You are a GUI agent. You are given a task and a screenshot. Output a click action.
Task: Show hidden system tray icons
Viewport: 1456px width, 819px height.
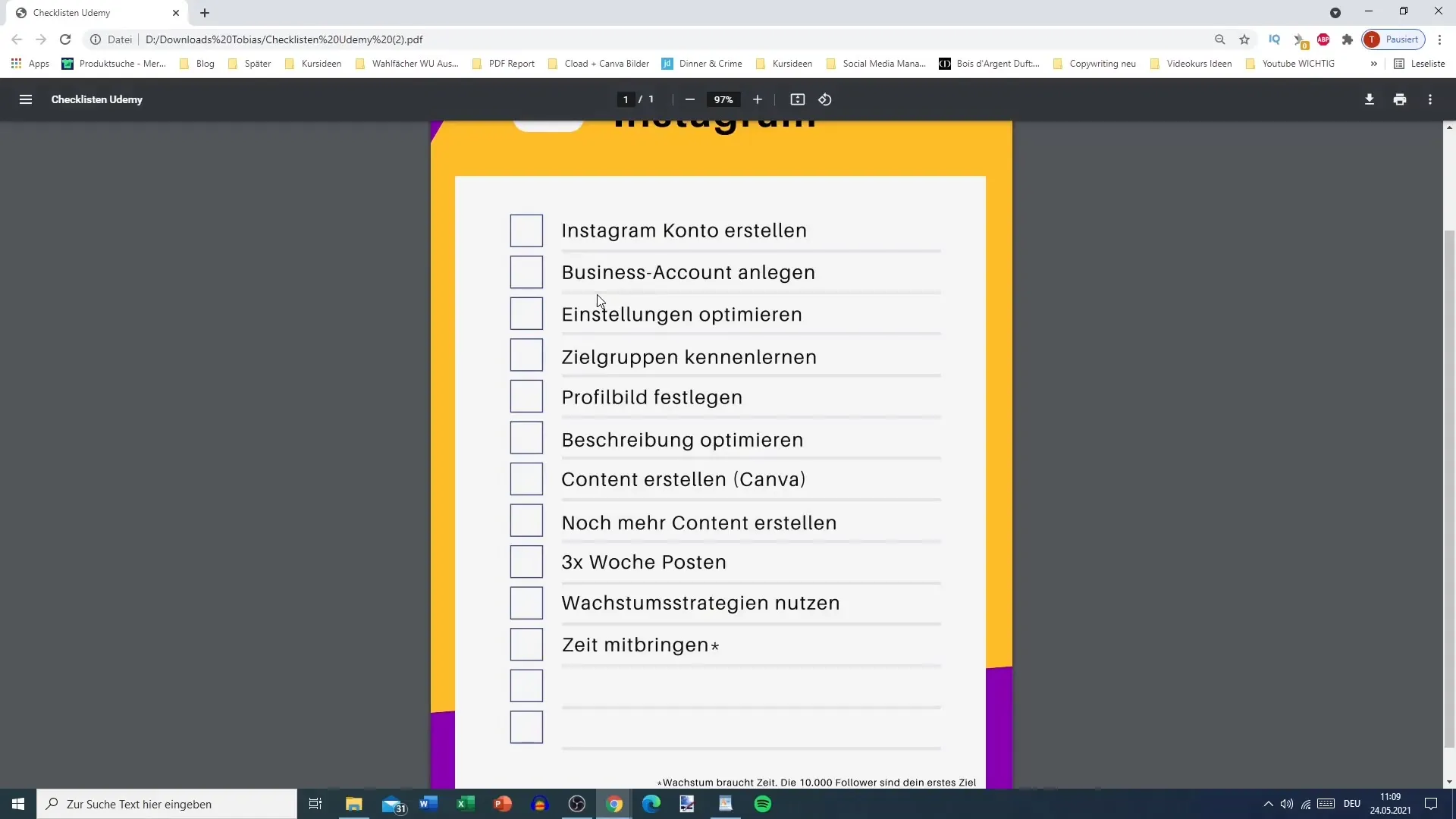1268,804
